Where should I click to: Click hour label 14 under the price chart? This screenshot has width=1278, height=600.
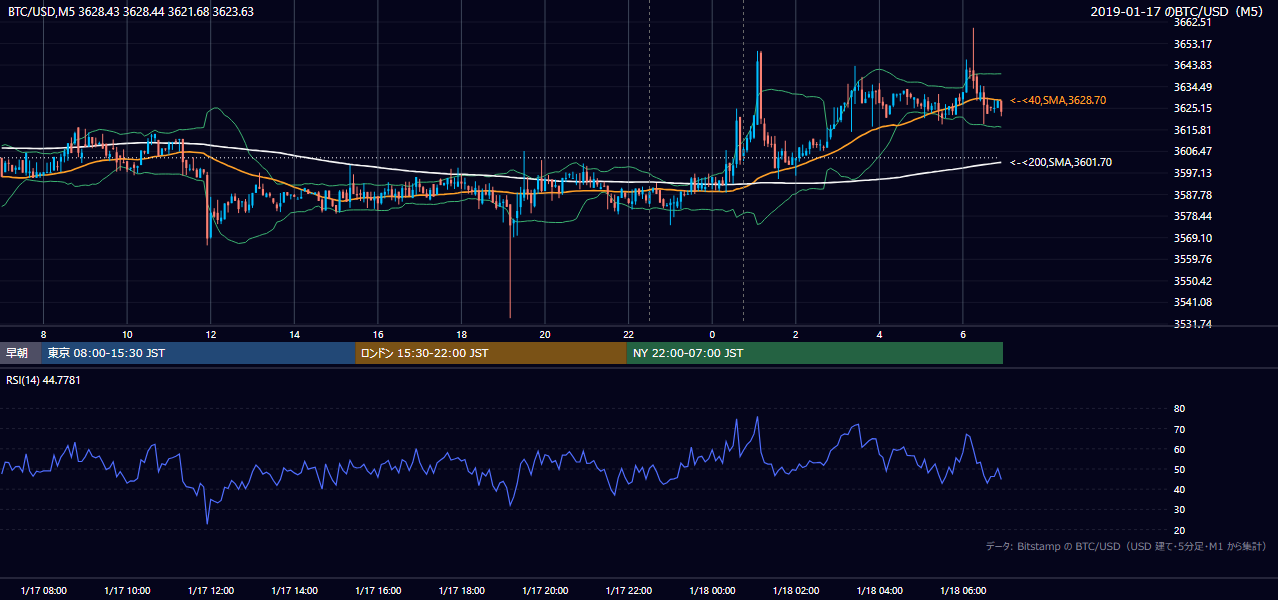click(x=294, y=334)
